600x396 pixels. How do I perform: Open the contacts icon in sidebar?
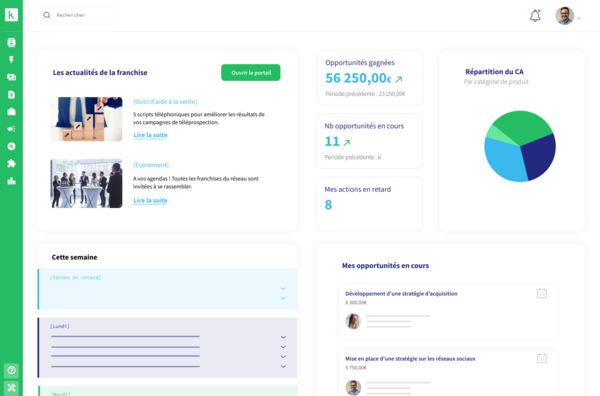(11, 42)
